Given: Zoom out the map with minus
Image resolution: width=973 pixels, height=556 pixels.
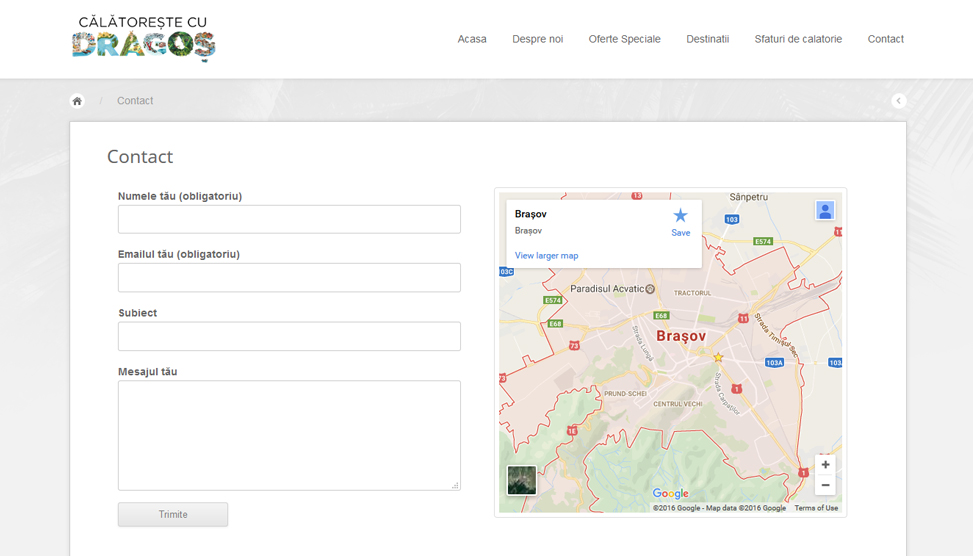Looking at the screenshot, I should point(825,485).
